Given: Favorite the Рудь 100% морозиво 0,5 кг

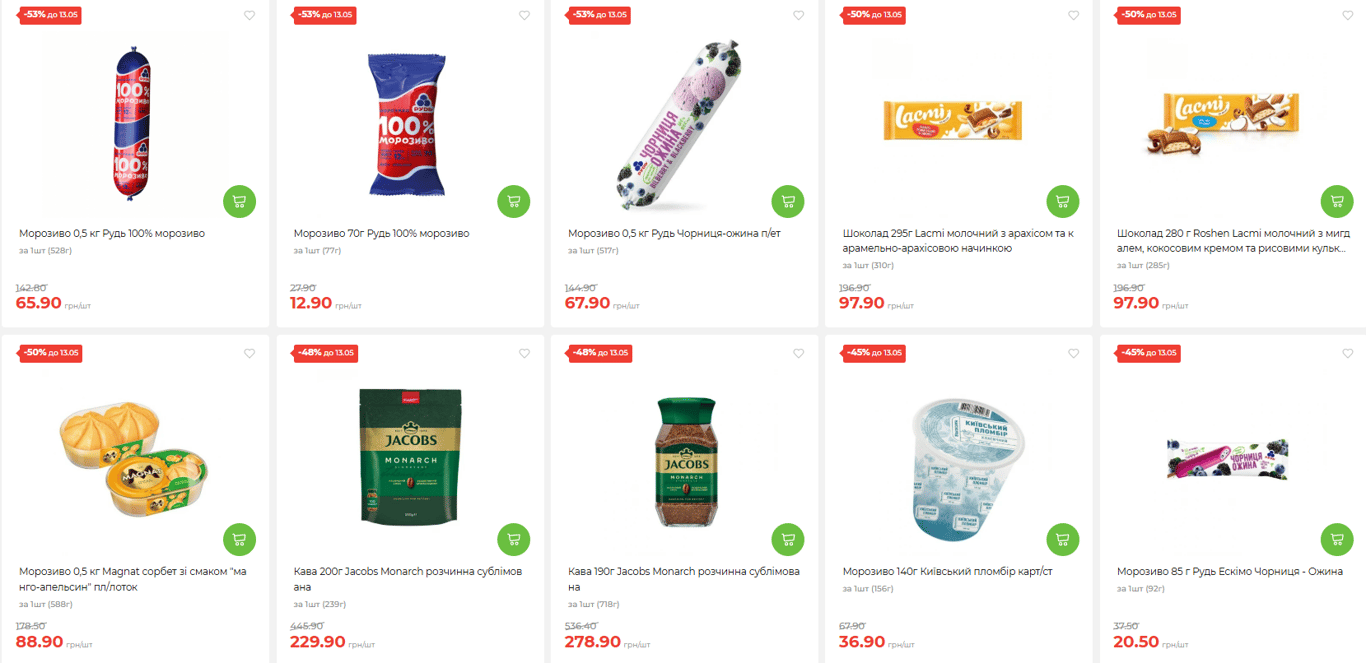Looking at the screenshot, I should (250, 16).
